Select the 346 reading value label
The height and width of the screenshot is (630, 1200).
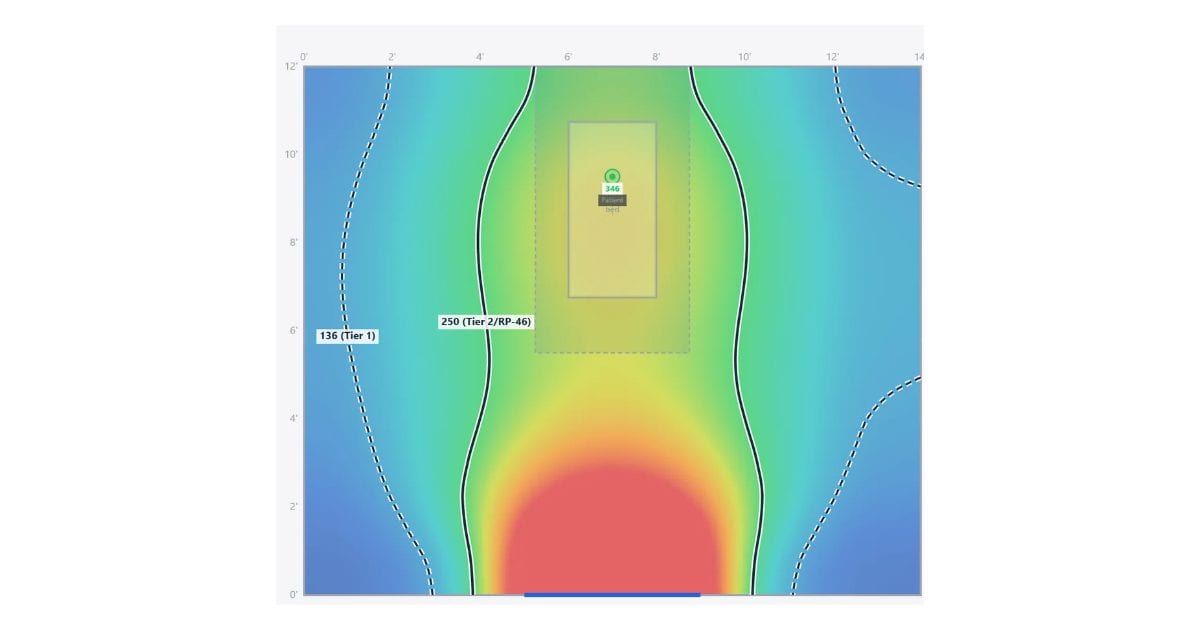[612, 189]
